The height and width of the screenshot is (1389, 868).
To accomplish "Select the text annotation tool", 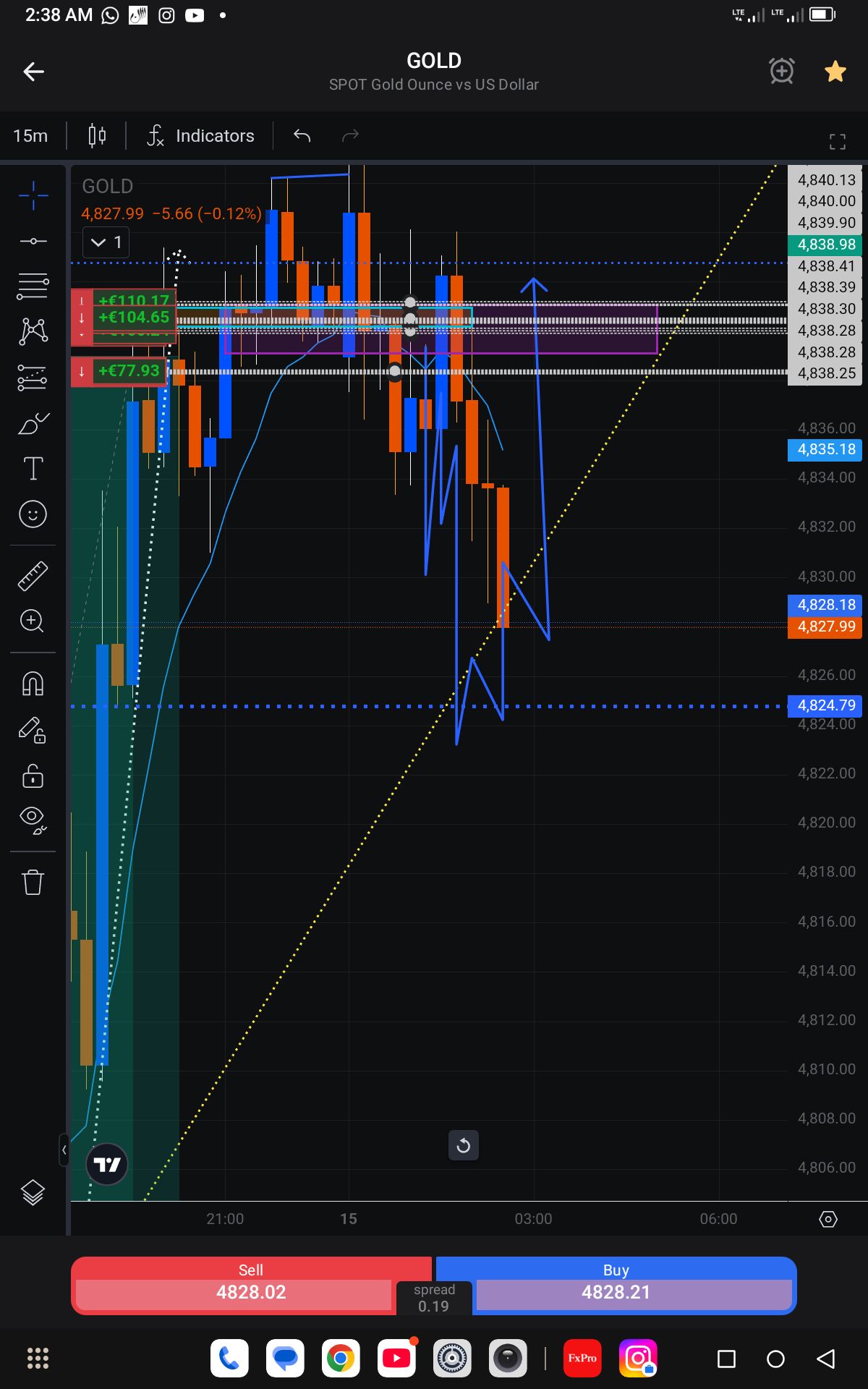I will coord(33,469).
